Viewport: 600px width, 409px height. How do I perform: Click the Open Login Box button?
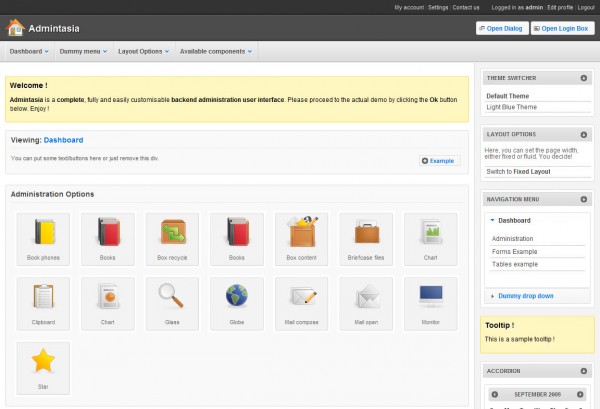pyautogui.click(x=562, y=28)
